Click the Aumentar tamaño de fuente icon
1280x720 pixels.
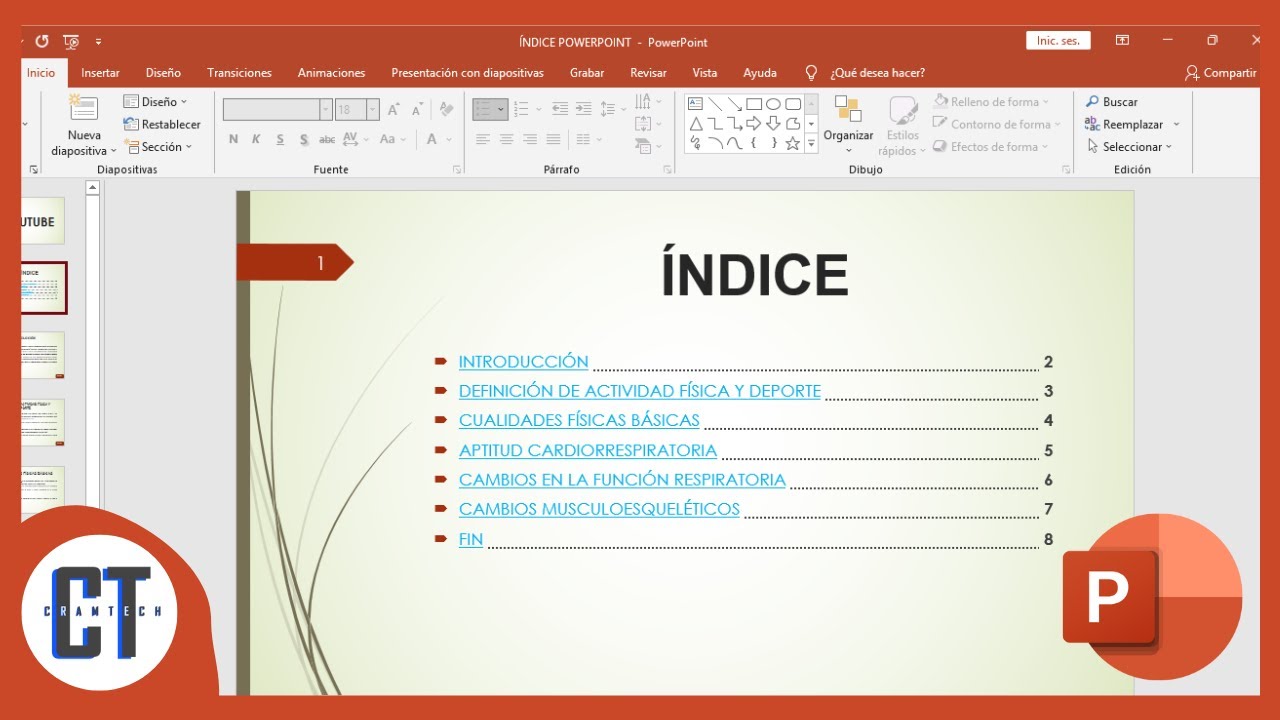(392, 108)
